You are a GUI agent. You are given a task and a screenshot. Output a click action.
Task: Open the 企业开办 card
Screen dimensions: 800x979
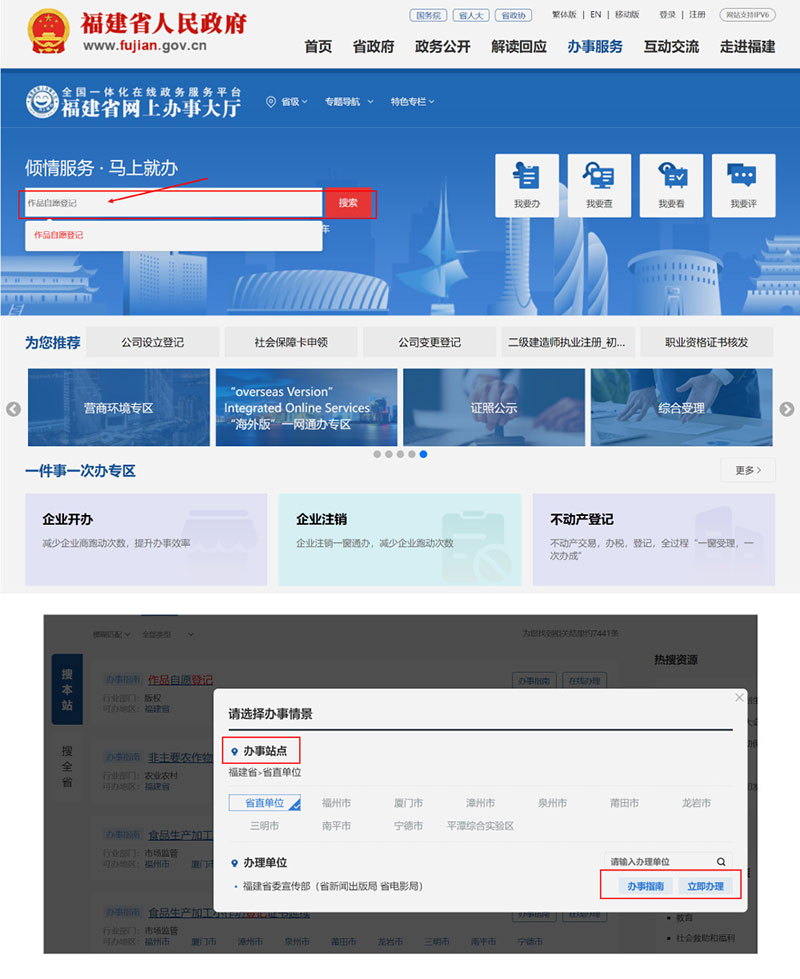click(x=146, y=539)
